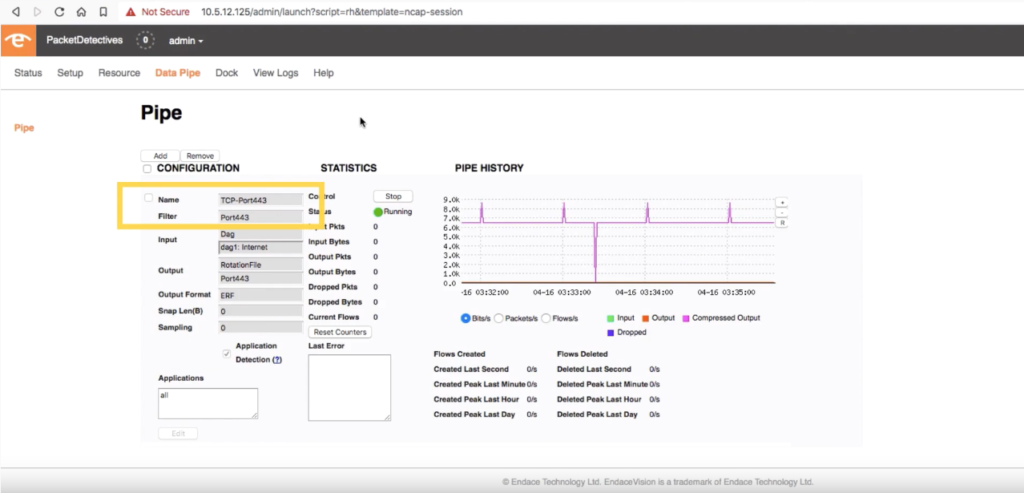Click the Snap Len(B) value field

(260, 311)
